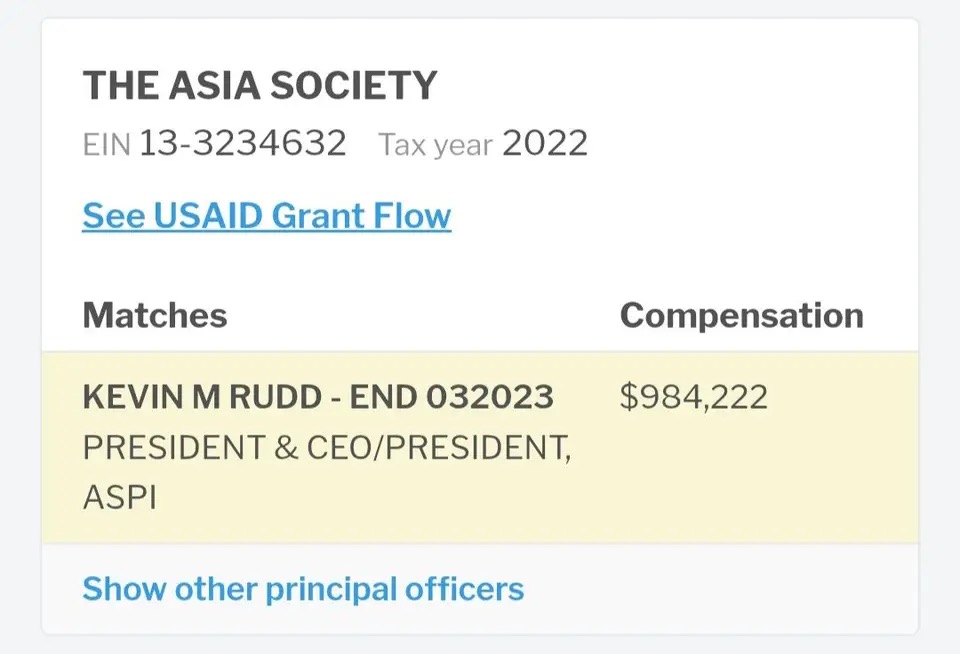Click THE ASIA SOCIETY organization heading
This screenshot has width=960, height=654.
point(260,85)
